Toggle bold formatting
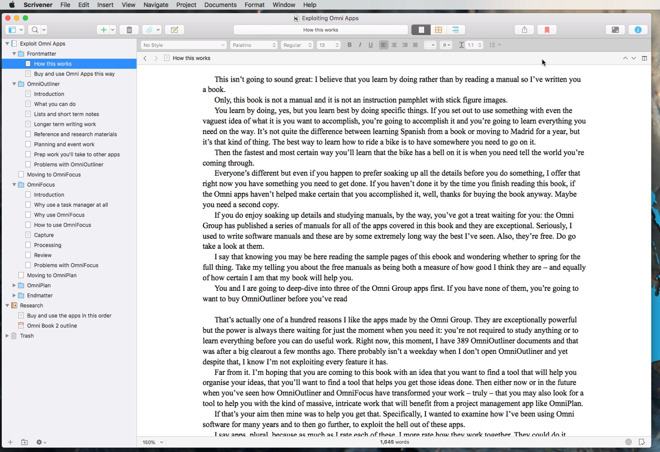660x452 pixels. (349, 45)
